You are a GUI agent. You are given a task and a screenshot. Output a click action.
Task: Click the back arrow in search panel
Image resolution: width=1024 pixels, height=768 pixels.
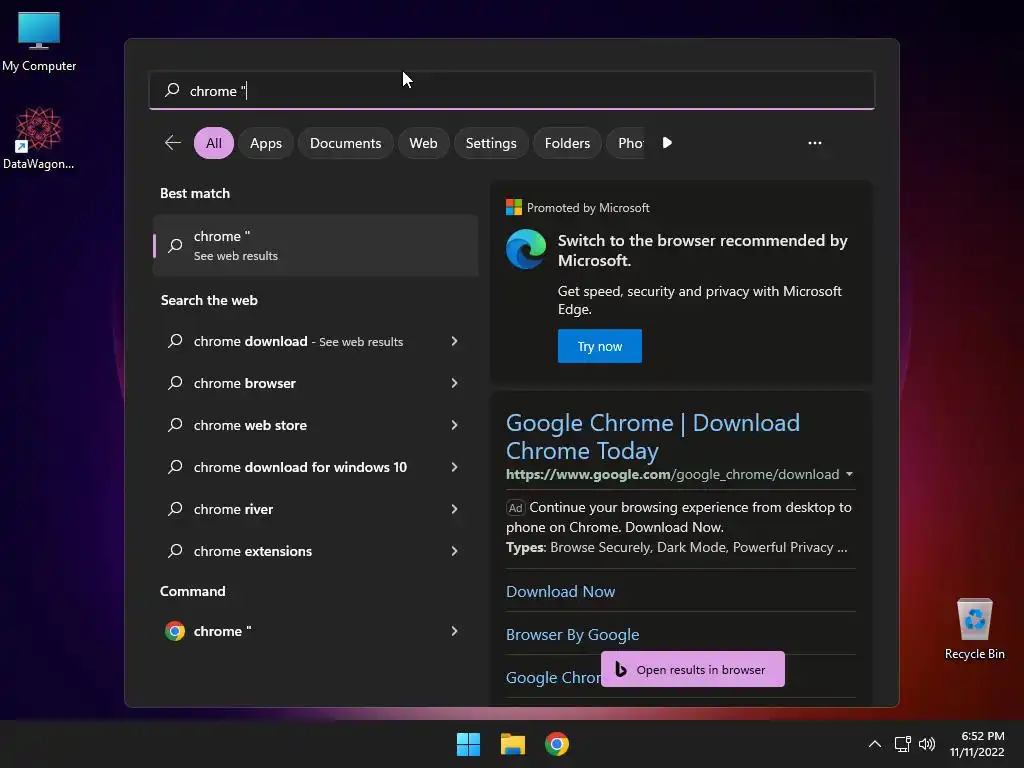pyautogui.click(x=173, y=143)
